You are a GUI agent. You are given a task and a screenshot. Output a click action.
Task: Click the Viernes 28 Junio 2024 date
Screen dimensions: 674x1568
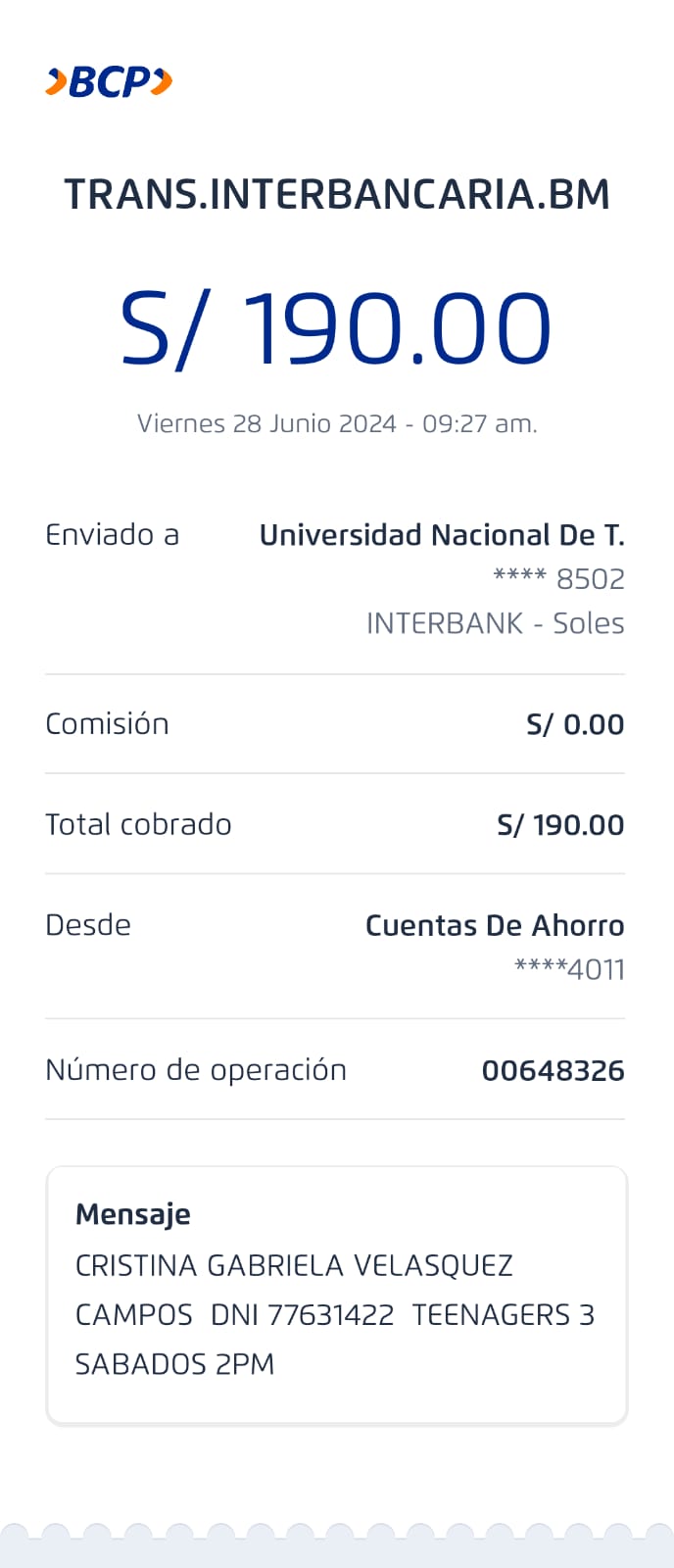click(337, 423)
